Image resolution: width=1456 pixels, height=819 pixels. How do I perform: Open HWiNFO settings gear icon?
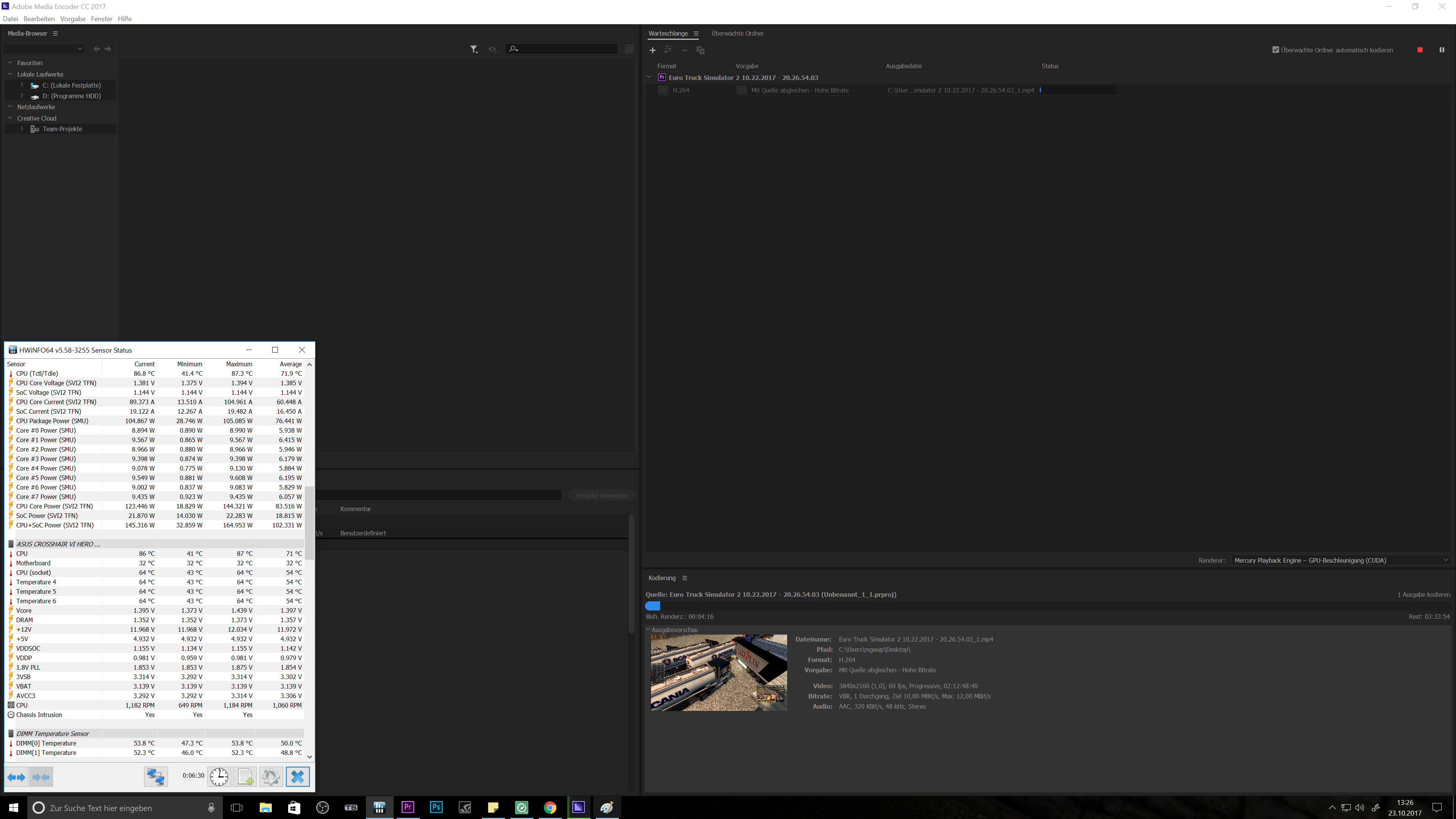(x=271, y=777)
